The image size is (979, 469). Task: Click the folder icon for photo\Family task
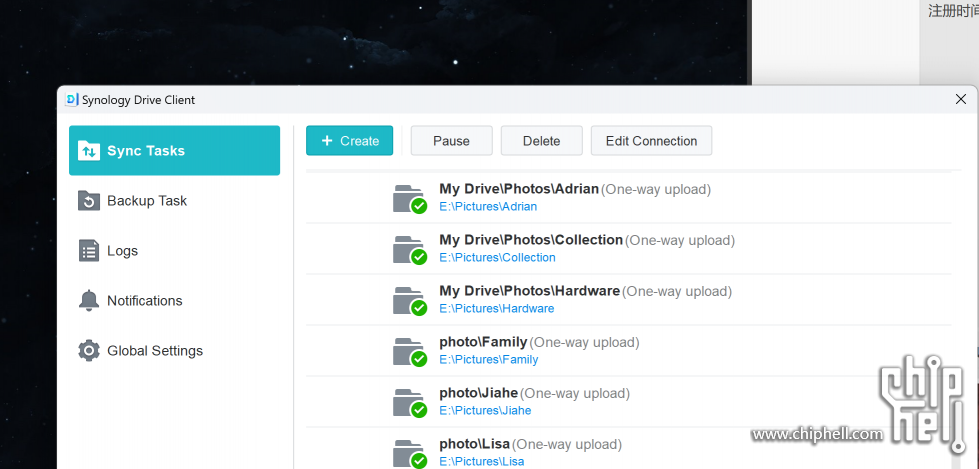pyautogui.click(x=410, y=353)
